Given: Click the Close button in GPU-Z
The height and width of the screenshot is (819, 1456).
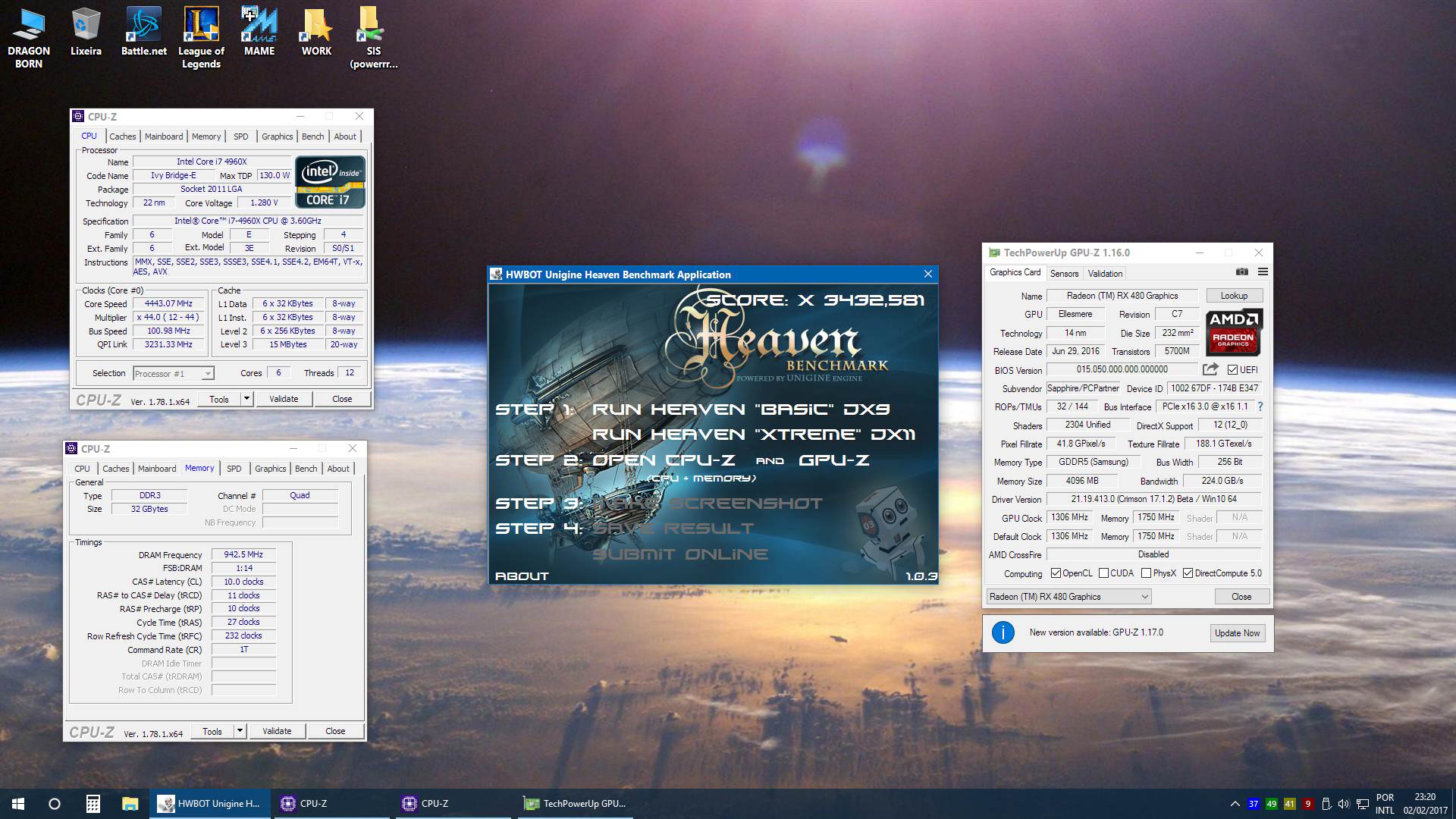Looking at the screenshot, I should [1241, 597].
